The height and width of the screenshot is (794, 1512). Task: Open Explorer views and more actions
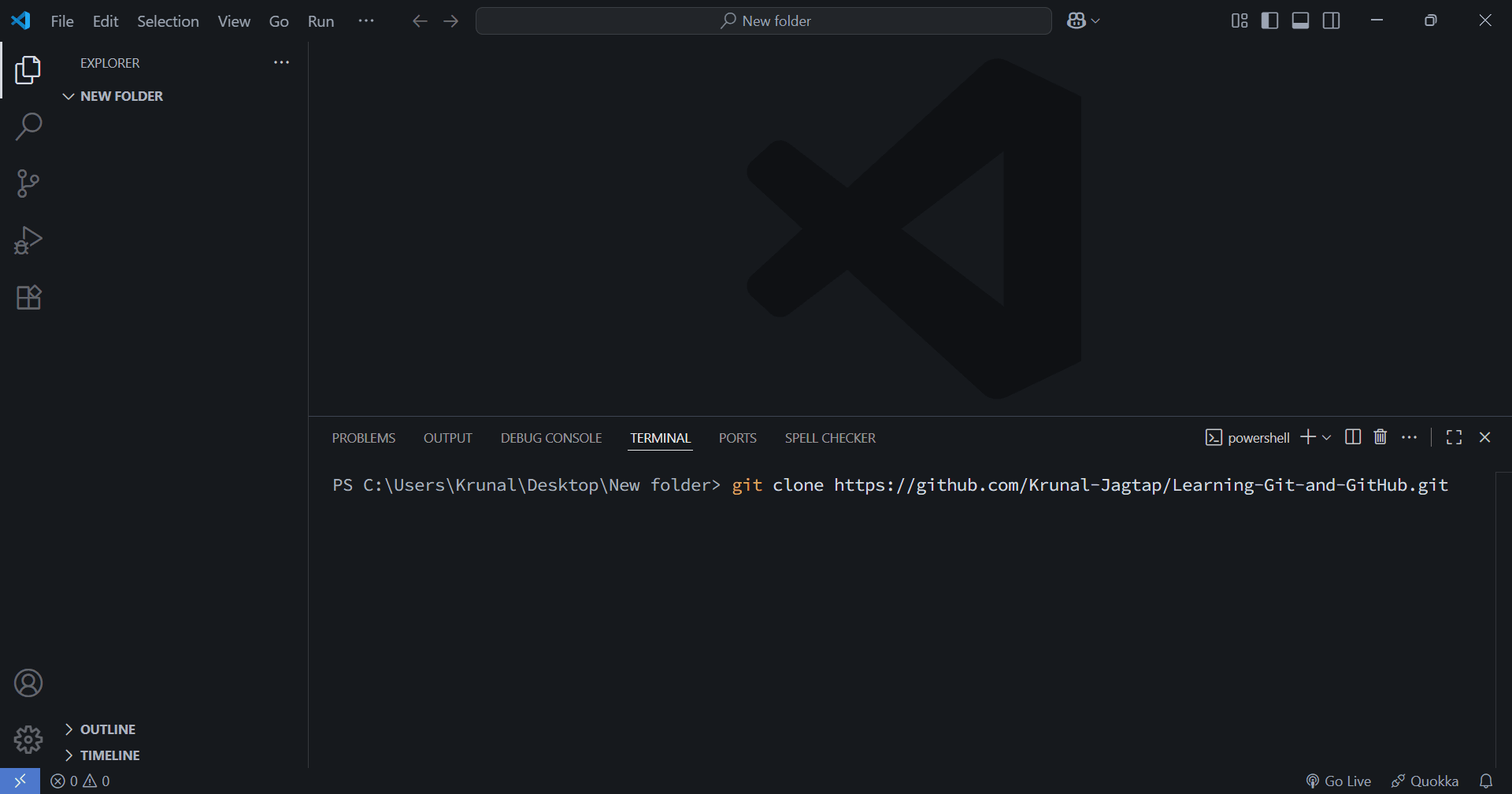(x=281, y=62)
